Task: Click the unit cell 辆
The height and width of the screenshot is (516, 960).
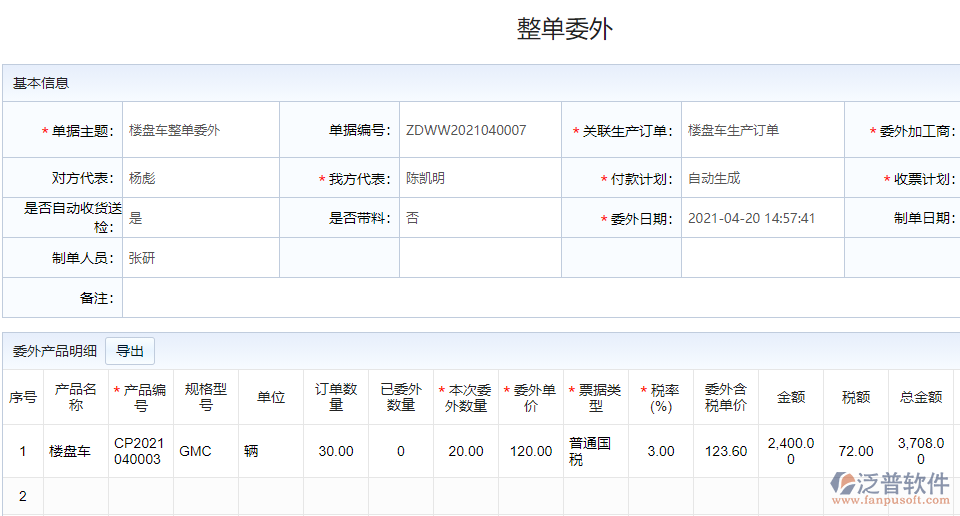Action: pos(271,451)
